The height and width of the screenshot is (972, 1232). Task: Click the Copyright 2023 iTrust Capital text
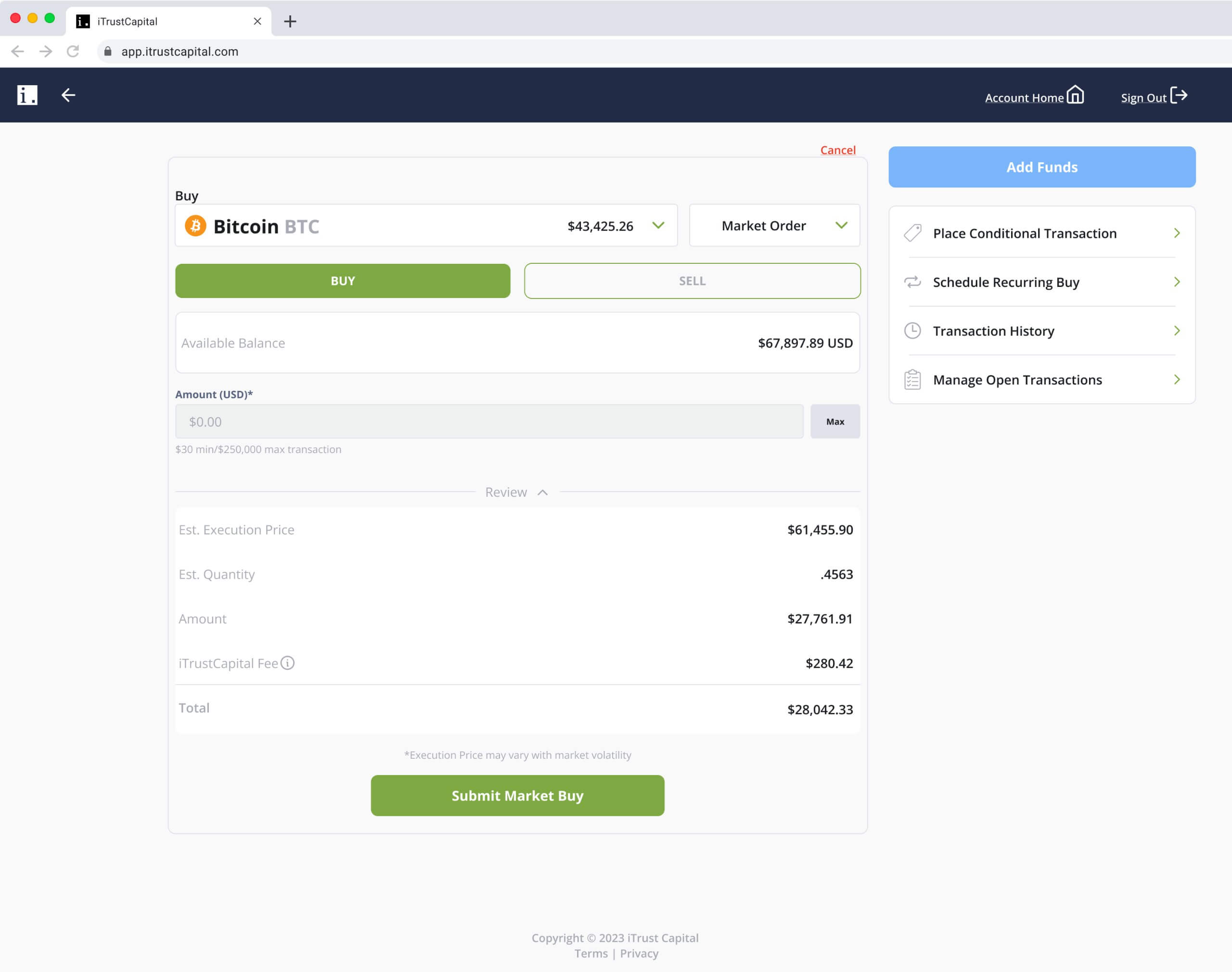[615, 938]
